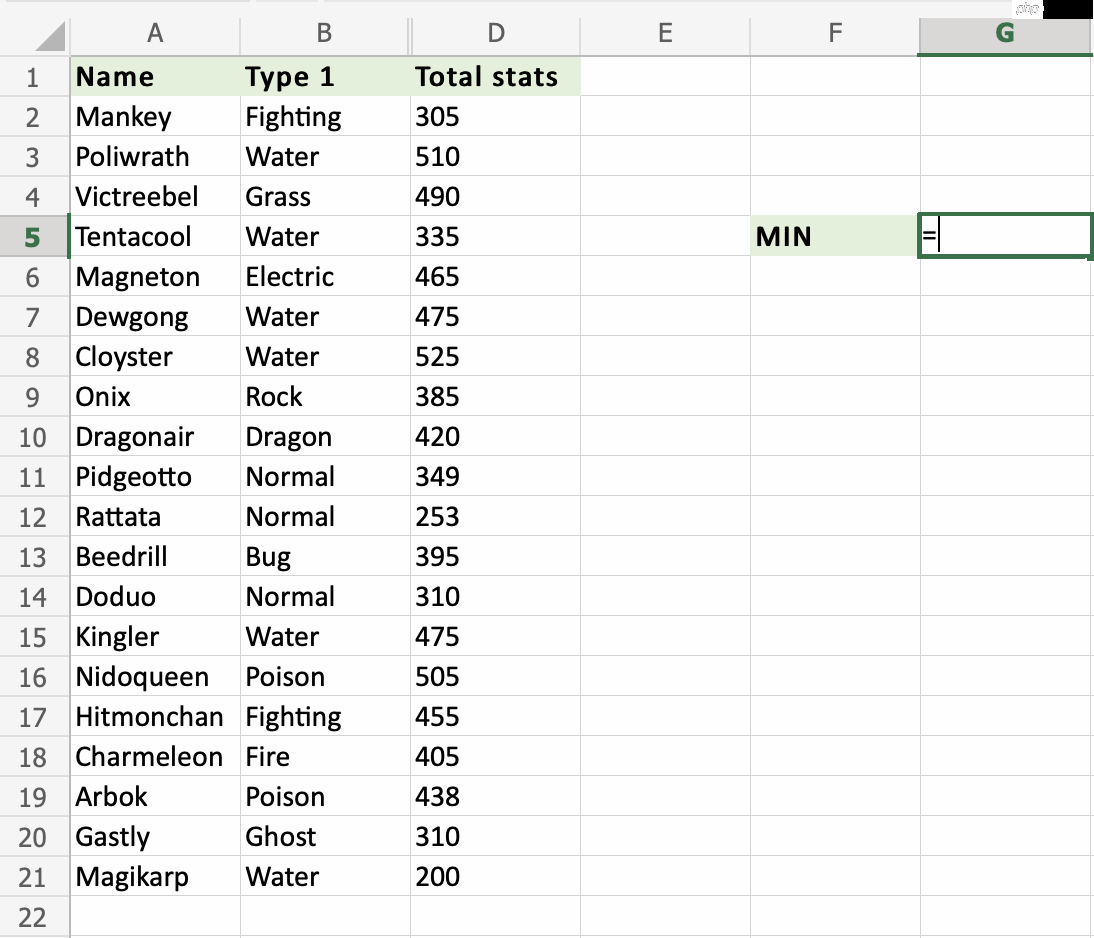Click the Bug type cell
Viewport: 1094px width, 938px height.
[325, 556]
